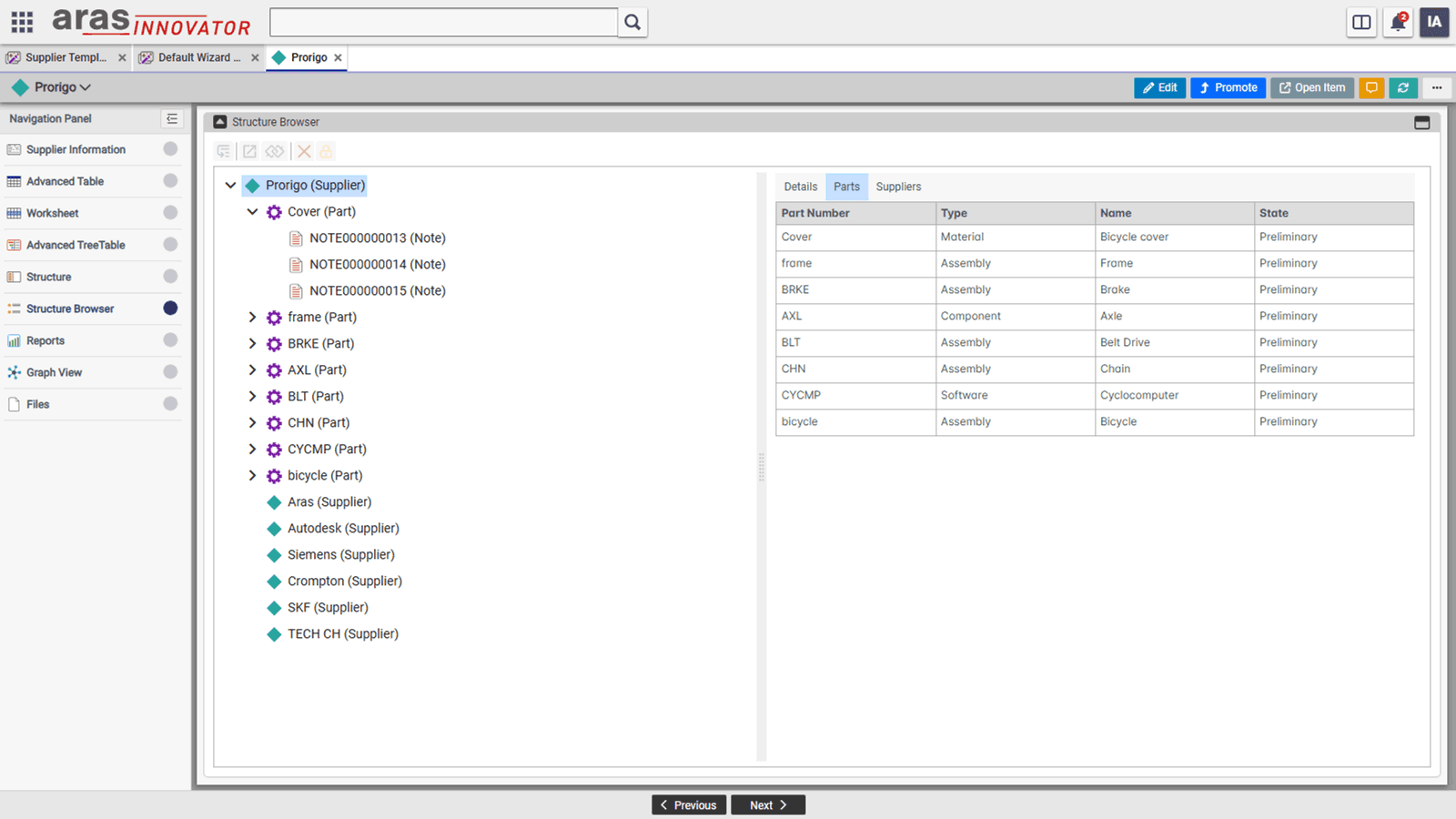Toggle Worksheet step indicator
Viewport: 1456px width, 819px height.
(x=170, y=213)
